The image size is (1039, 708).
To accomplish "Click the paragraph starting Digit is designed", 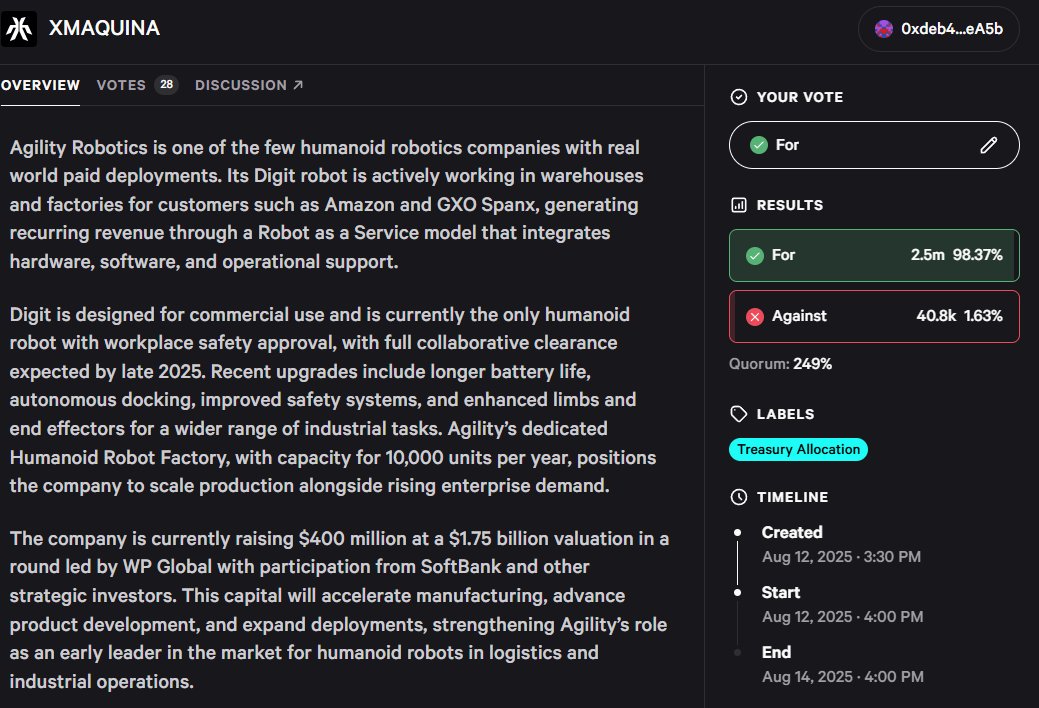I will point(333,400).
